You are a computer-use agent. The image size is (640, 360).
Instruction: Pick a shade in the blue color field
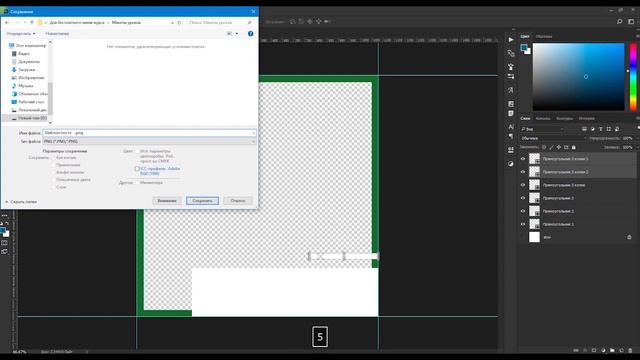pyautogui.click(x=578, y=77)
